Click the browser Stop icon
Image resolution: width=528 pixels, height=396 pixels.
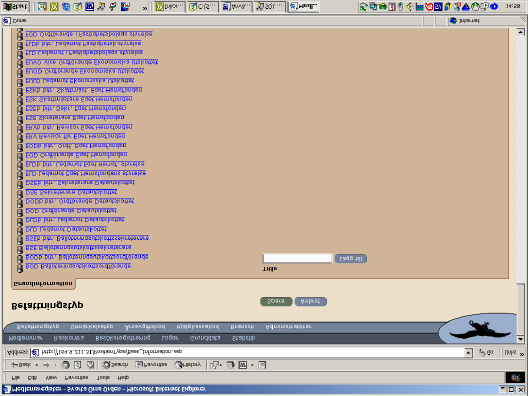pos(66,365)
